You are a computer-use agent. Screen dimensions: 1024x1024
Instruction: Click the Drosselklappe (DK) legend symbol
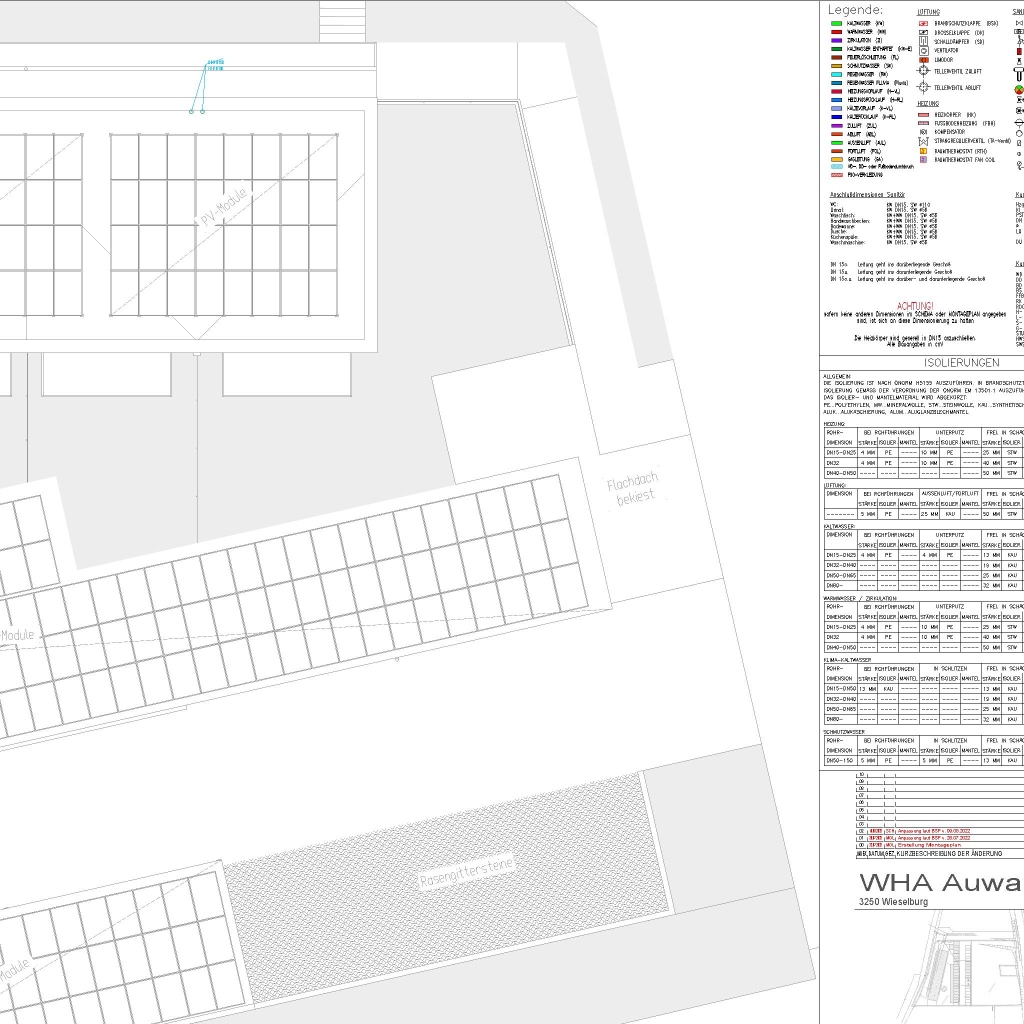[x=923, y=32]
